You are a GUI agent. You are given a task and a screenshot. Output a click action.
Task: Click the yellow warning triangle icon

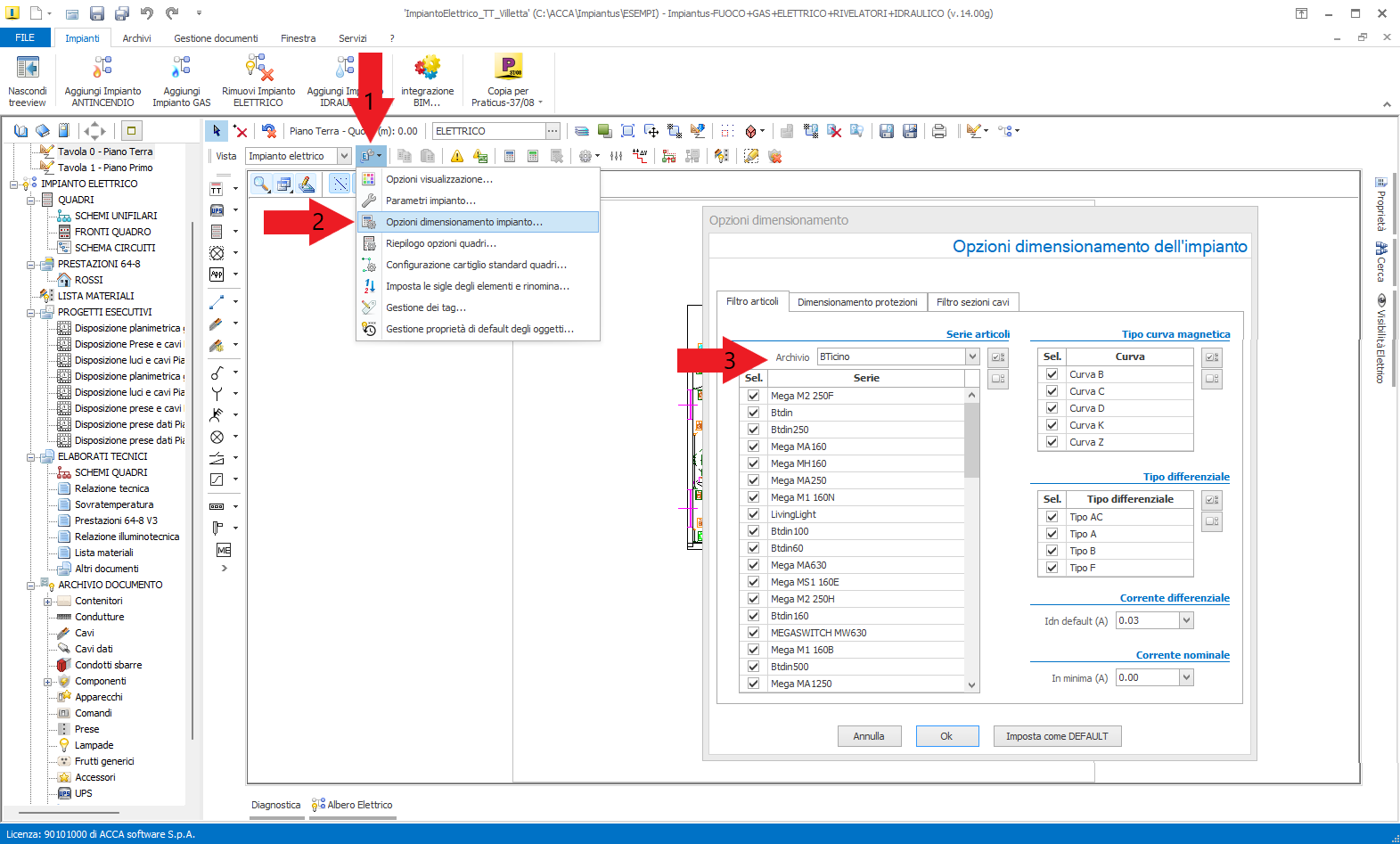point(457,156)
